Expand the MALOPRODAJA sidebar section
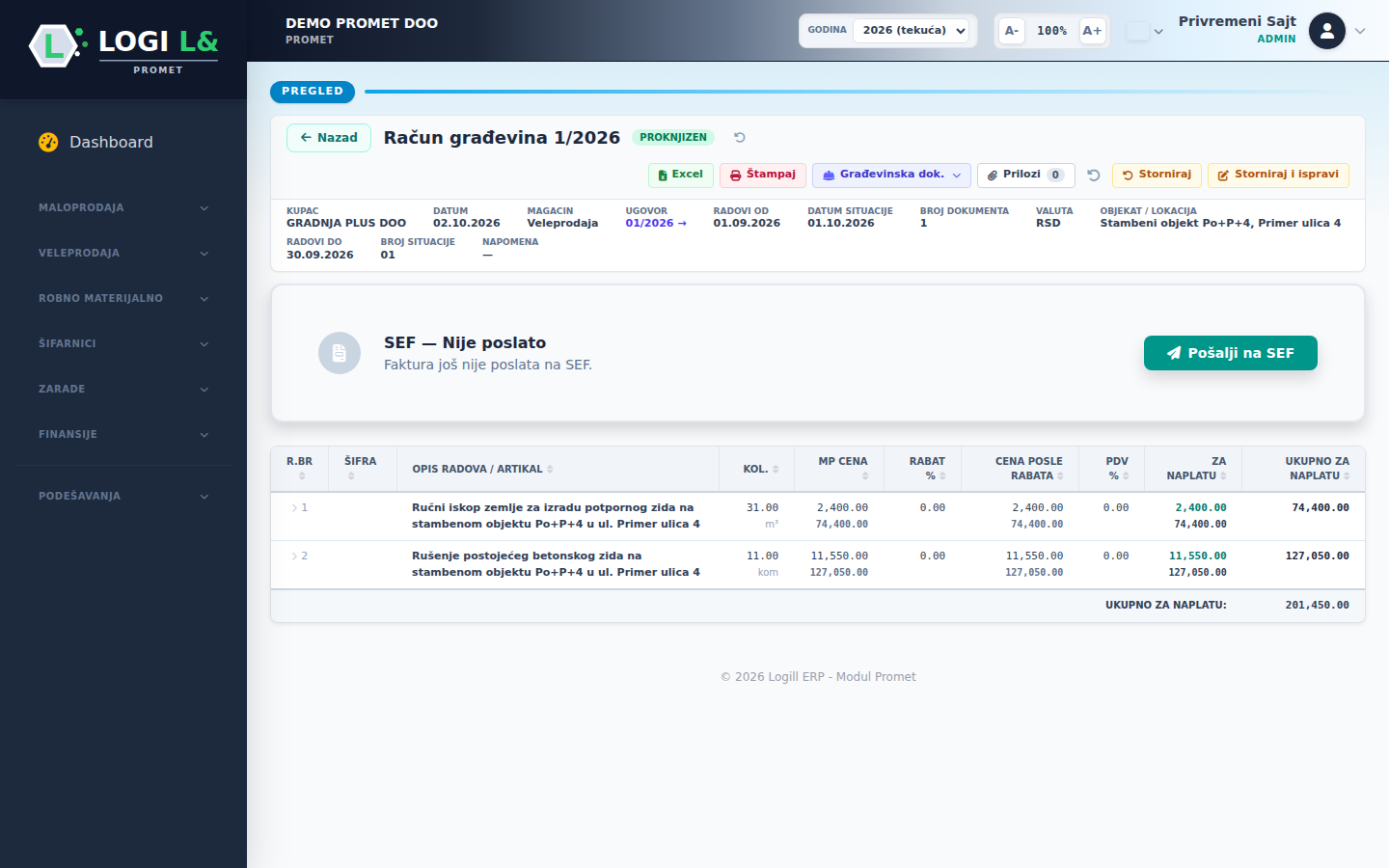The image size is (1389, 868). click(x=123, y=208)
